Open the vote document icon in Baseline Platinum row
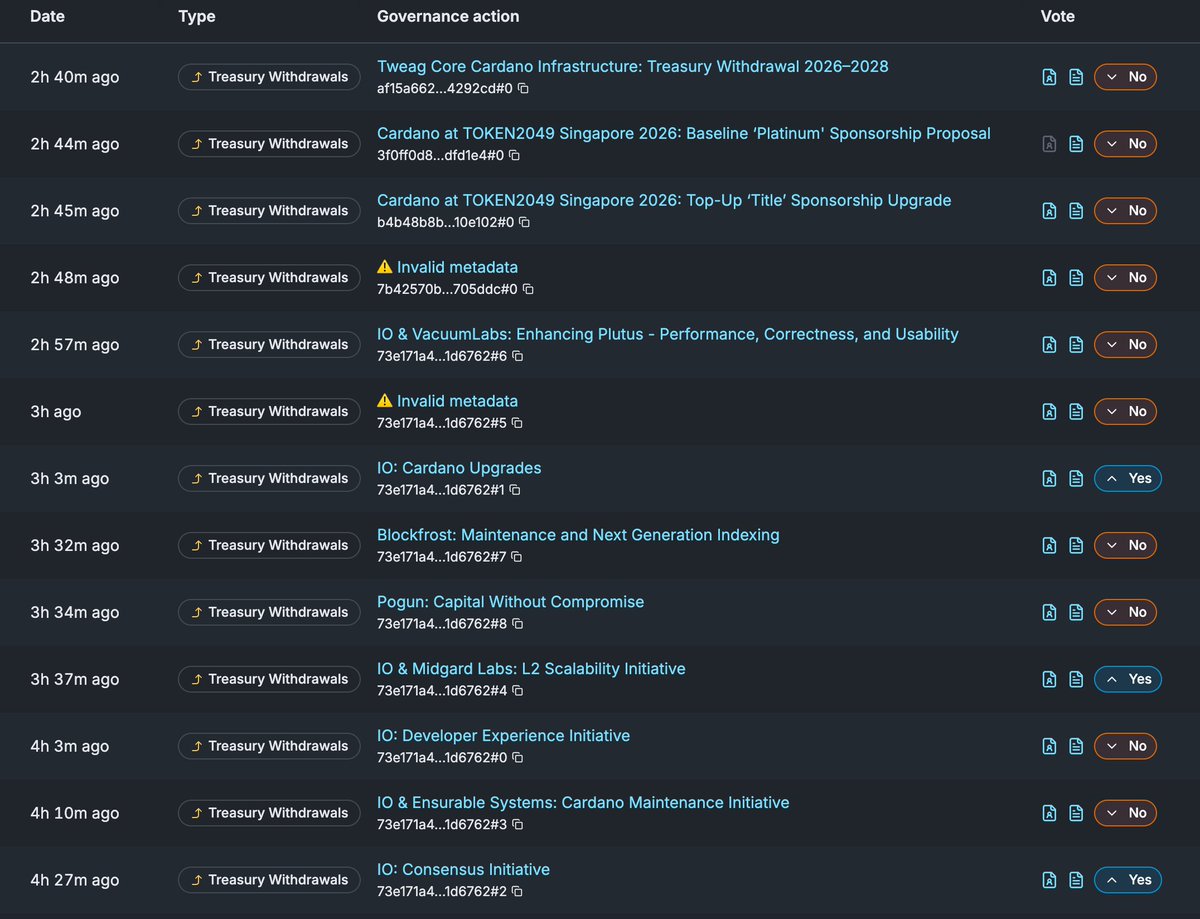 [1076, 144]
